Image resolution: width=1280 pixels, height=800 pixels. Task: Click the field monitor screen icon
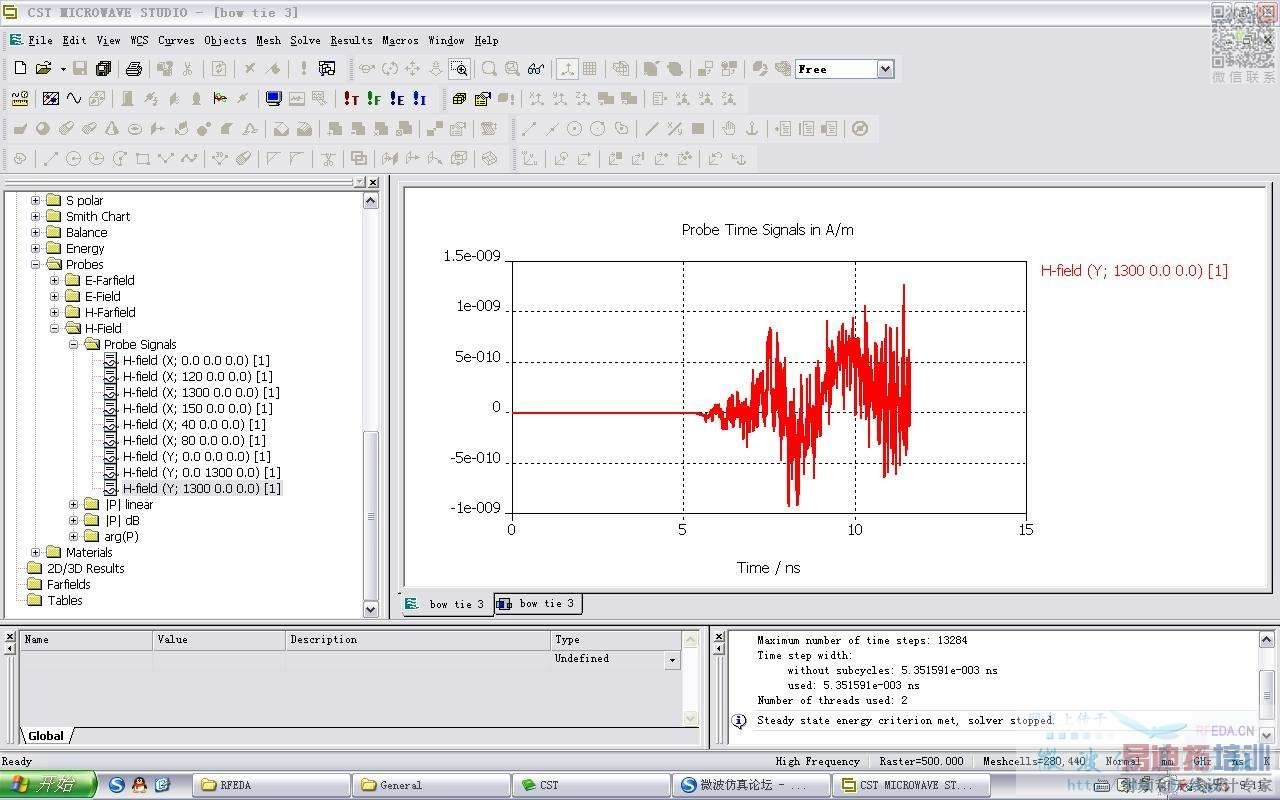[x=273, y=99]
